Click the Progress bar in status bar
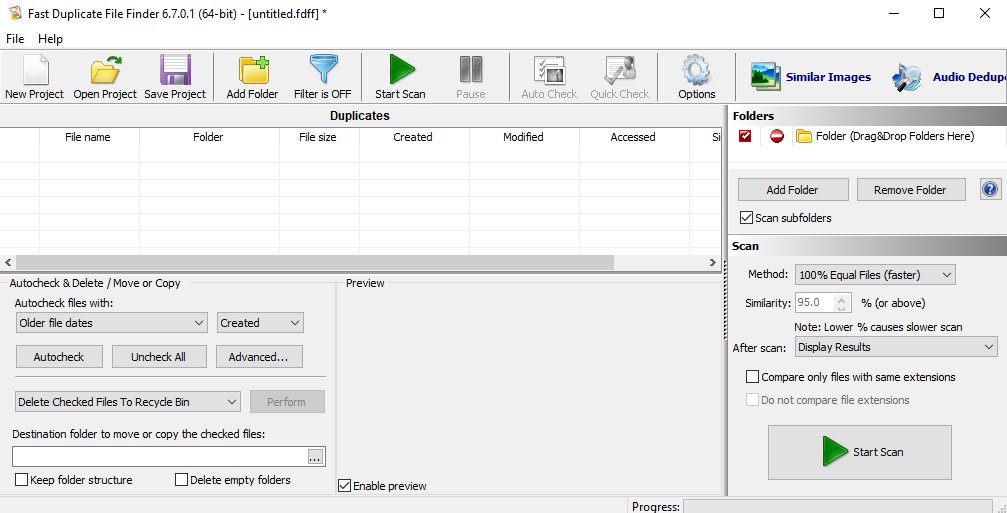This screenshot has width=1007, height=513. pos(837,507)
